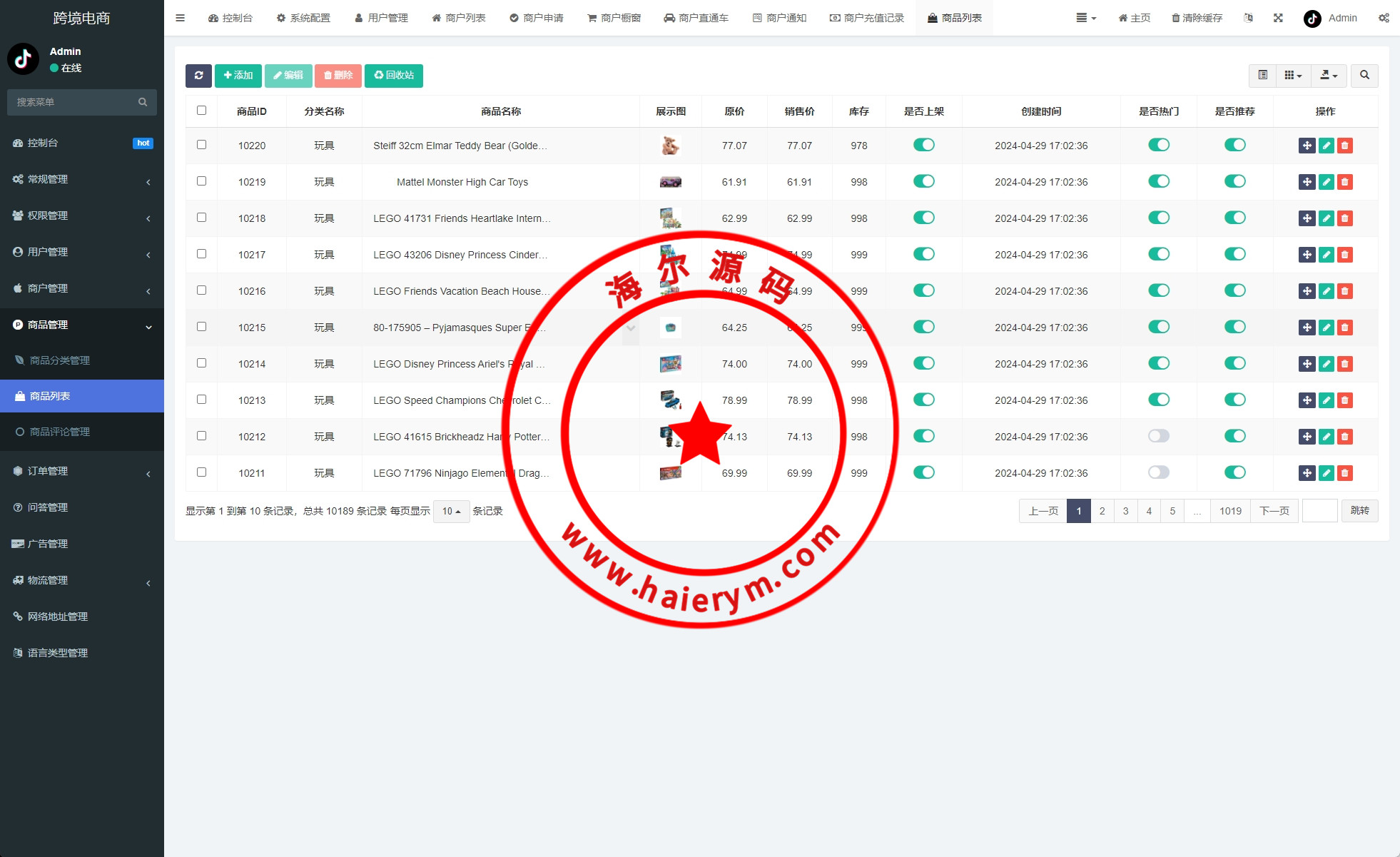1400x857 pixels.
Task: Open the column display dropdown
Action: coord(1293,76)
